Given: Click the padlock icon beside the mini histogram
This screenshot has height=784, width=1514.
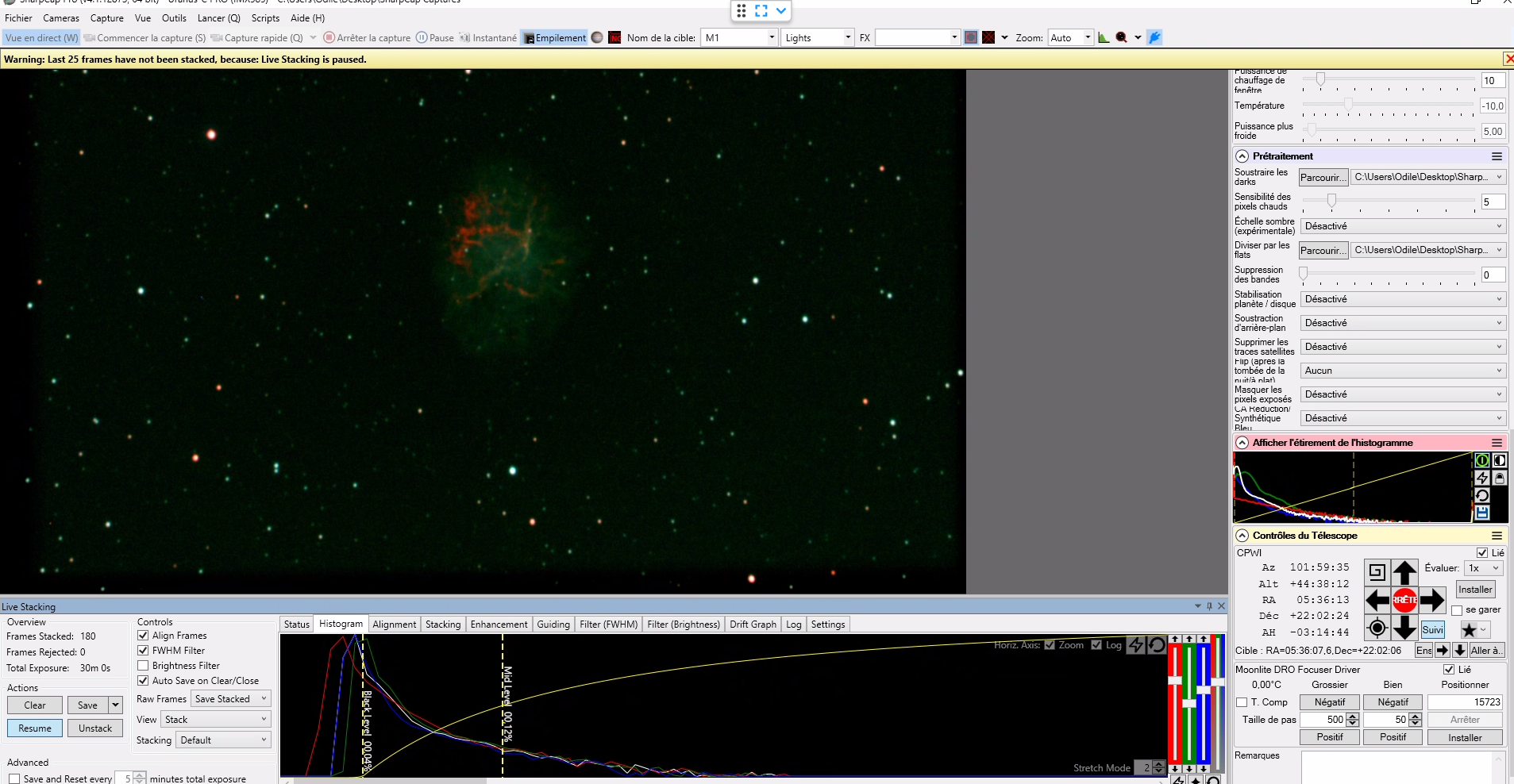Looking at the screenshot, I should (x=1499, y=478).
